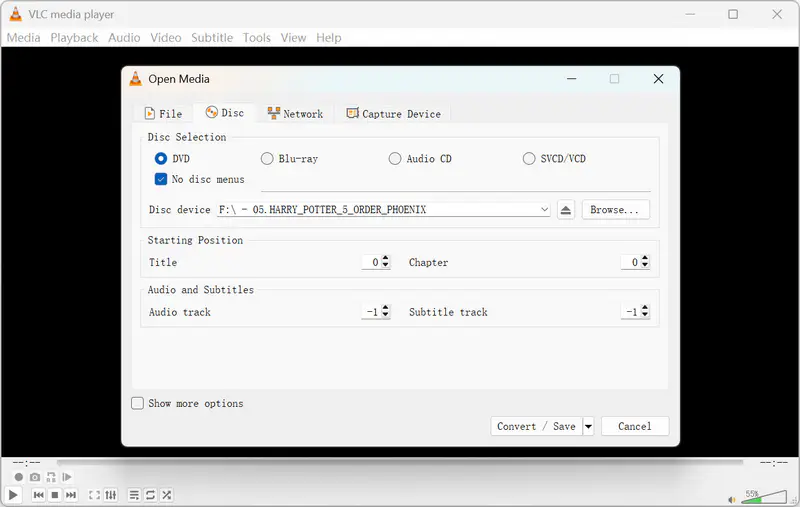Select the SVCD/VCD radio button
This screenshot has height=507, width=800.
pos(529,159)
